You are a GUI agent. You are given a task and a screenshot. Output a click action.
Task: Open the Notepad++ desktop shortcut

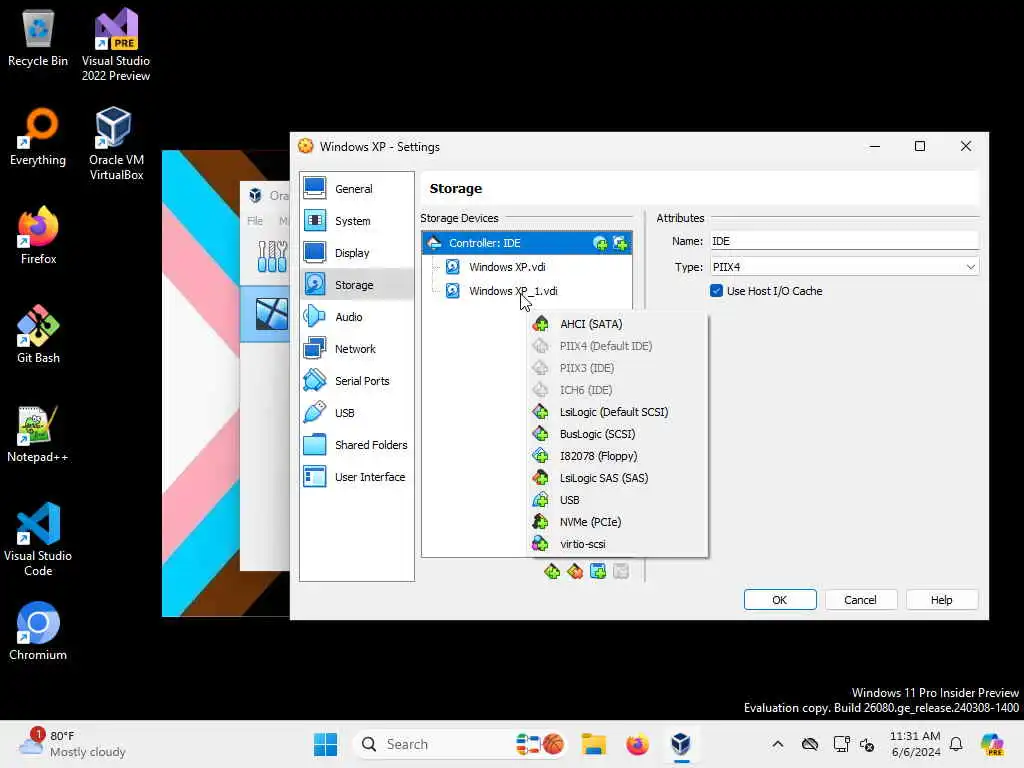(38, 434)
